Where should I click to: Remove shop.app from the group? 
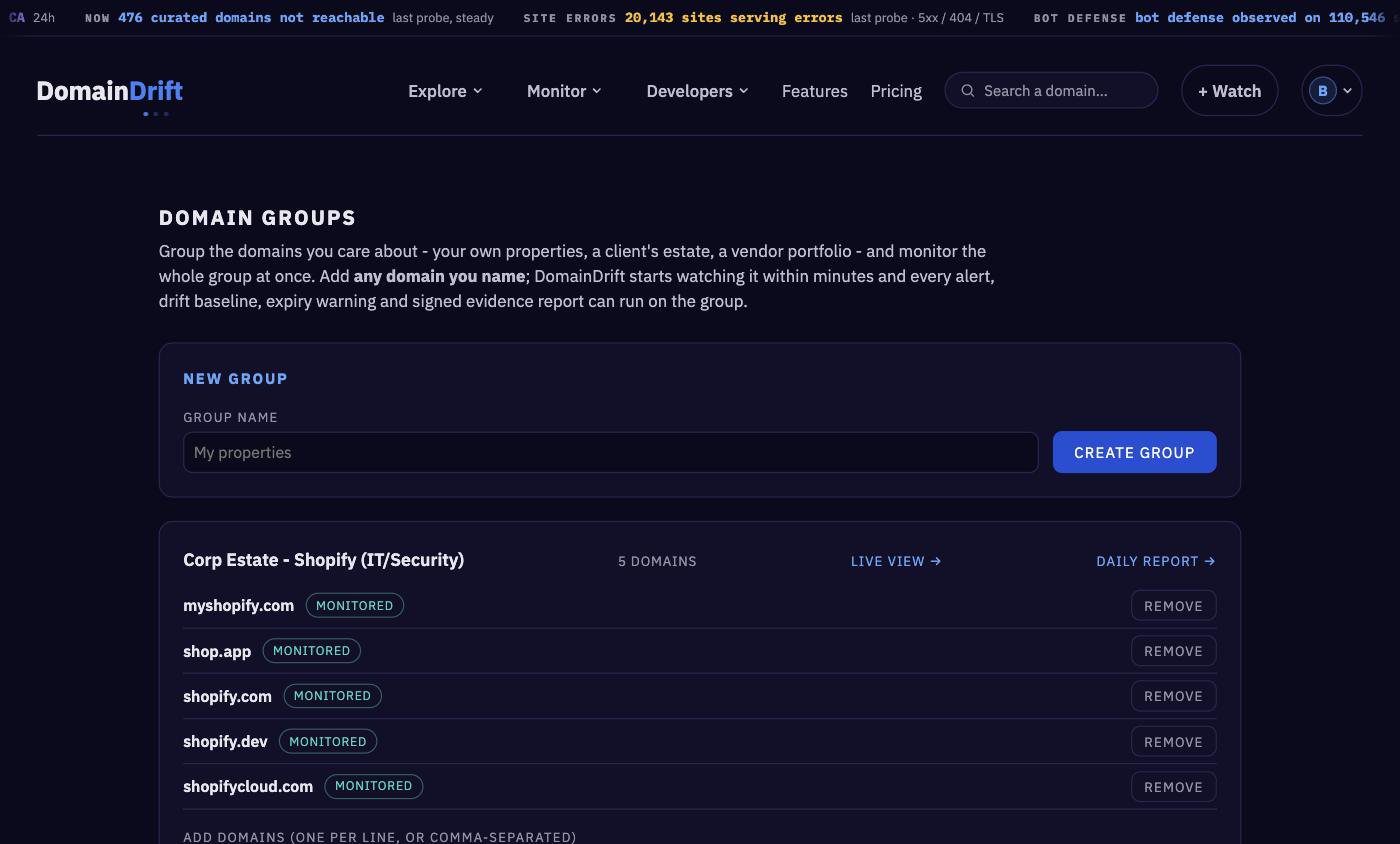click(1173, 651)
